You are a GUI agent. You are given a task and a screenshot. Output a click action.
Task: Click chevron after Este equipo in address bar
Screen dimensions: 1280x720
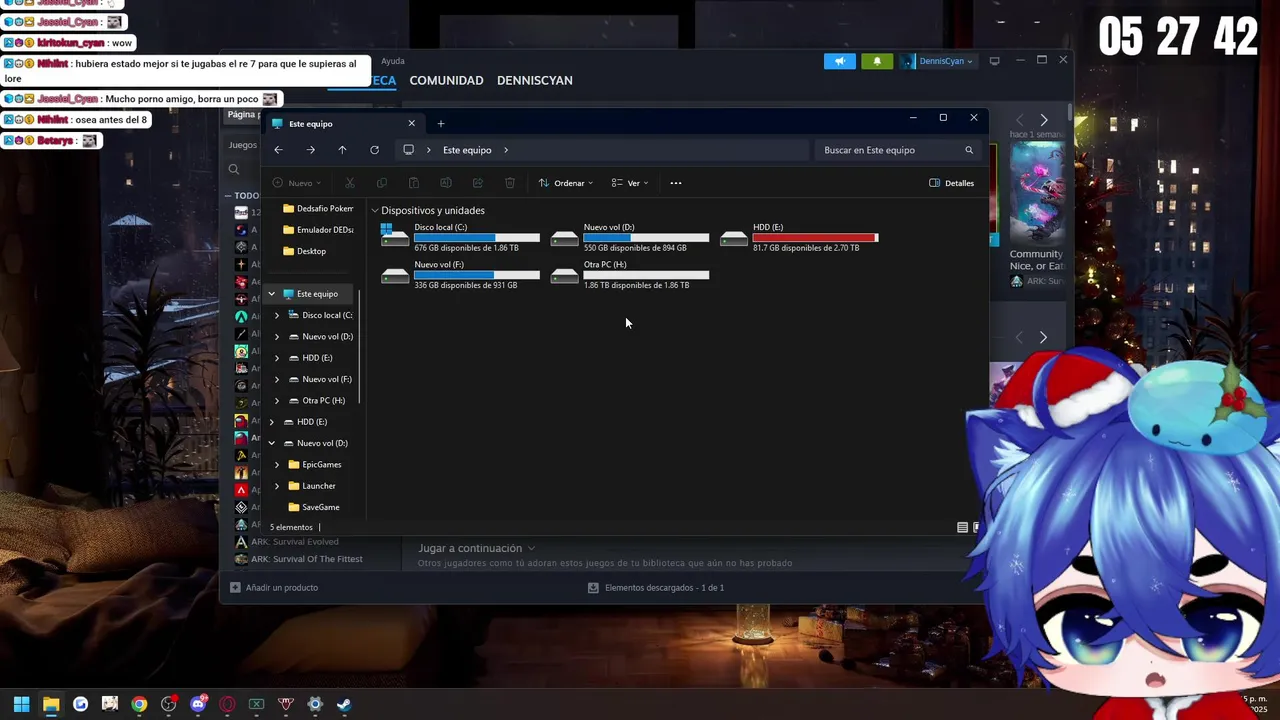click(x=506, y=150)
